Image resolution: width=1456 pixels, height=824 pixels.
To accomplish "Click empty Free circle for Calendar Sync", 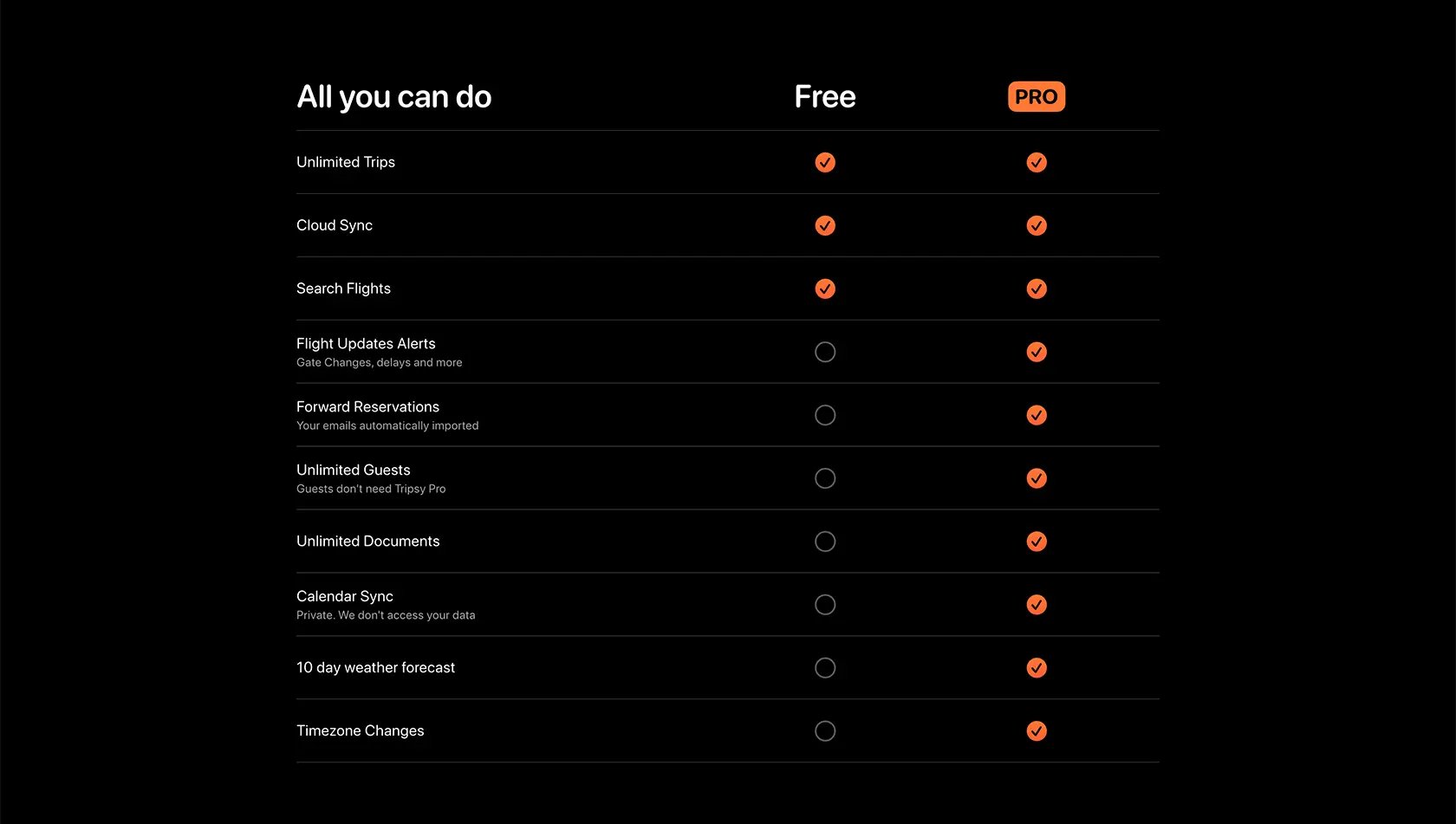I will point(825,605).
